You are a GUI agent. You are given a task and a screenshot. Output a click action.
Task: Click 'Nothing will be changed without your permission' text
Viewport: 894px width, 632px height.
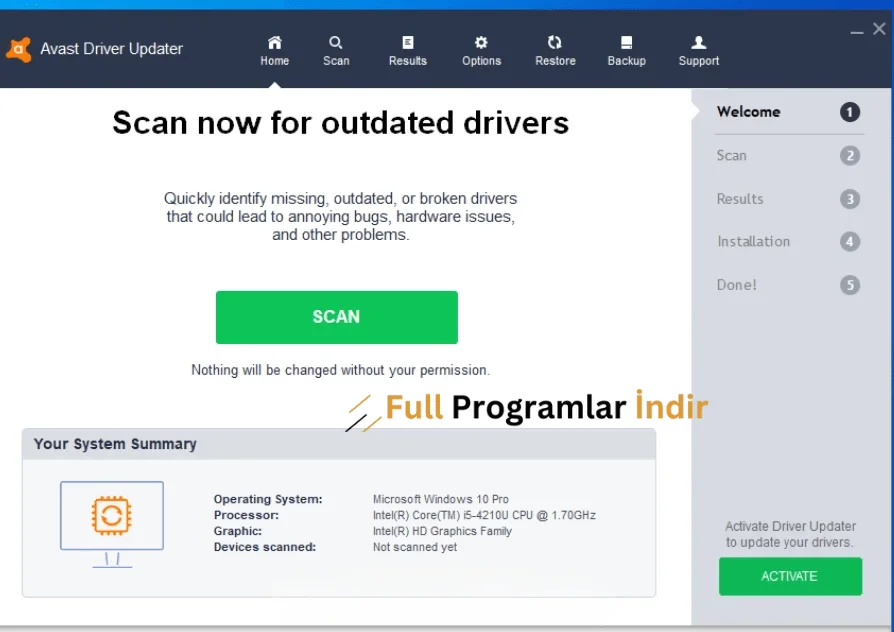pos(340,370)
